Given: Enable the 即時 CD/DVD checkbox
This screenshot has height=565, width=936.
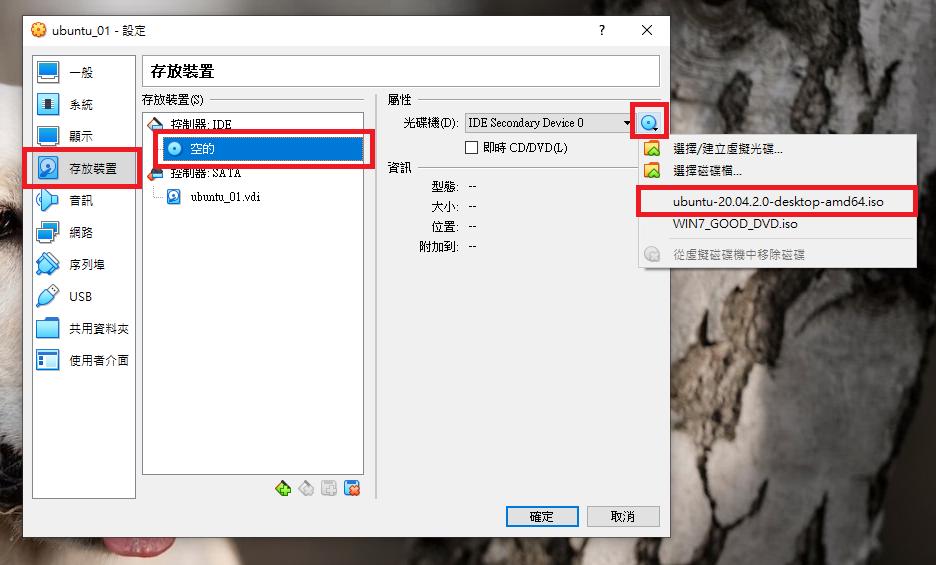Looking at the screenshot, I should (472, 148).
